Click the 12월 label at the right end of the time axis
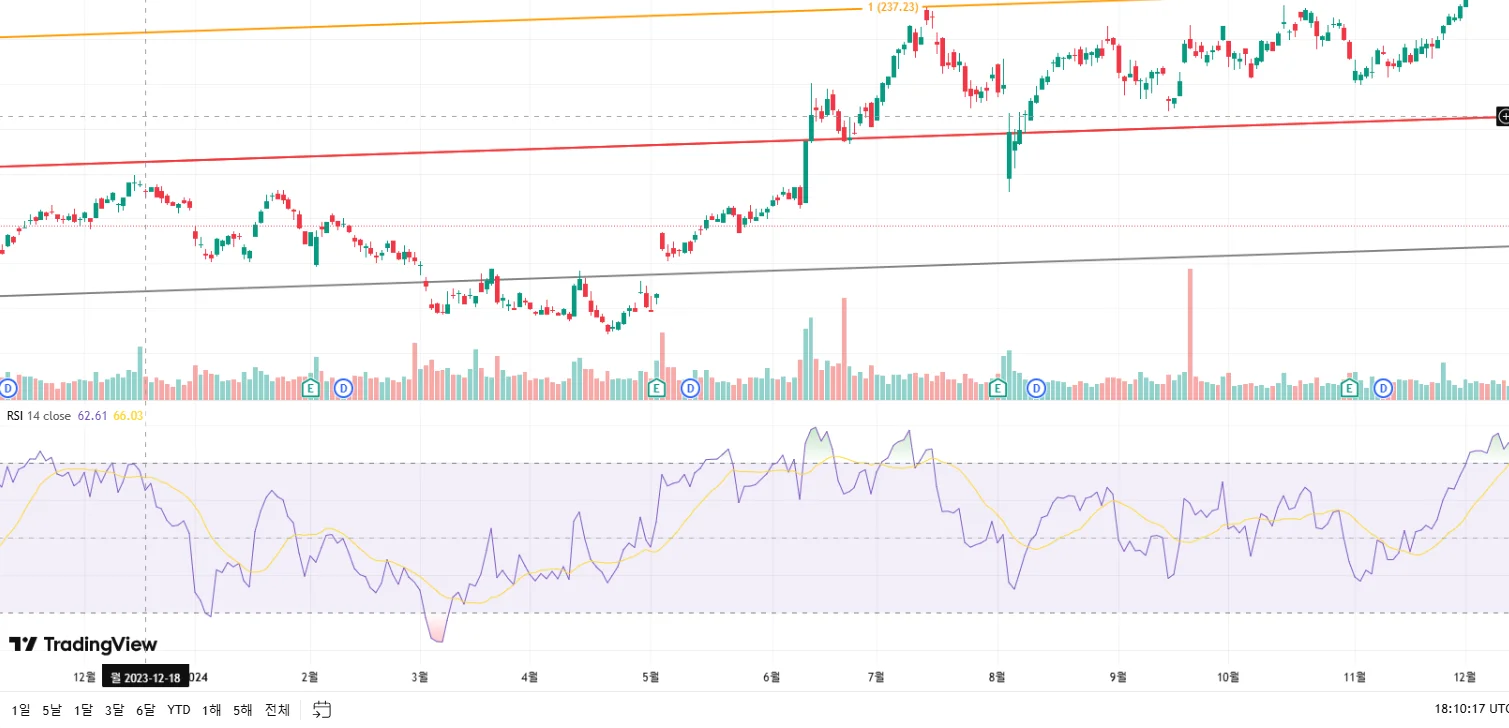This screenshot has width=1509, height=728. (x=1465, y=677)
